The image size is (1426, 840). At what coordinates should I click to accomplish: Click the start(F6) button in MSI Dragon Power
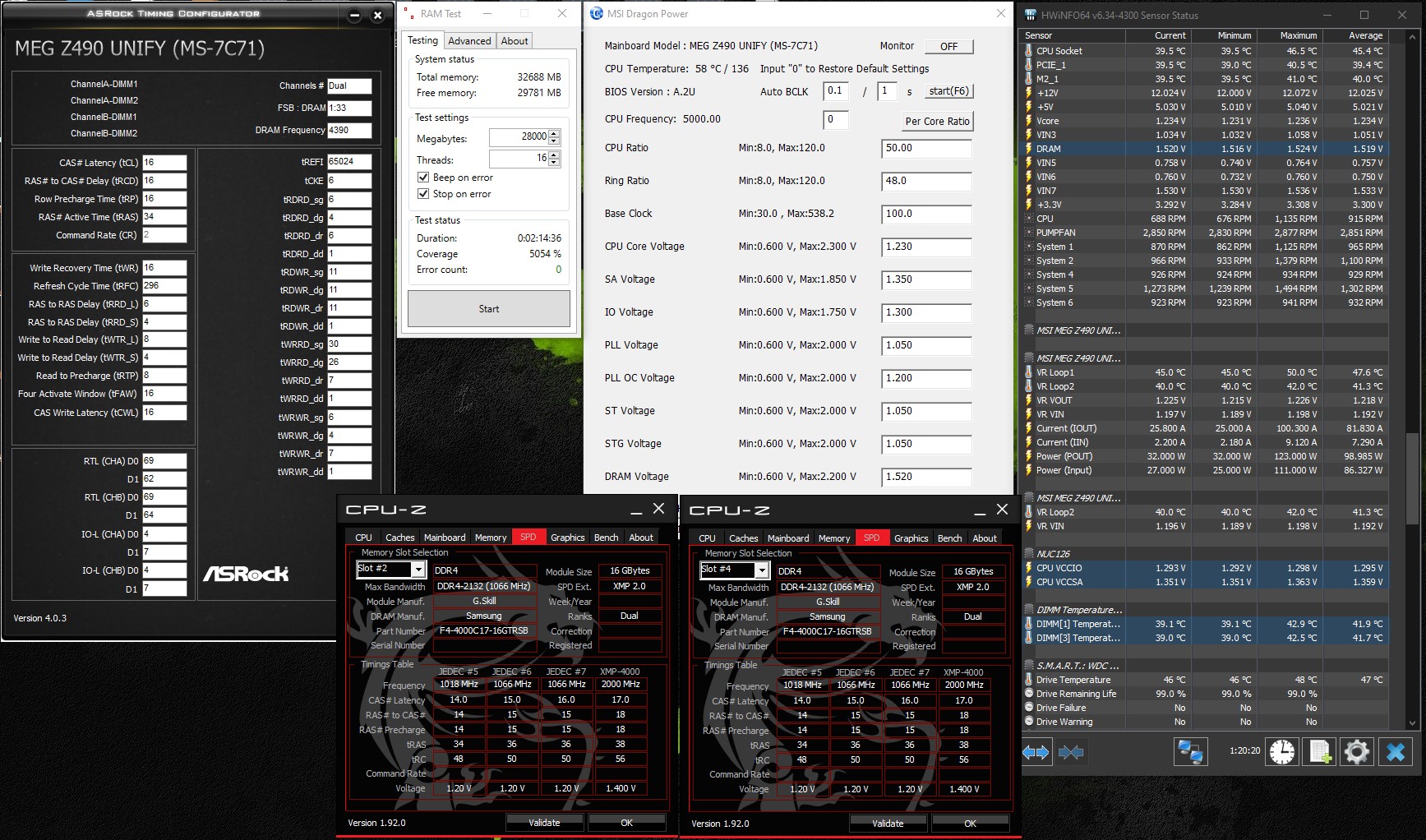pyautogui.click(x=948, y=91)
